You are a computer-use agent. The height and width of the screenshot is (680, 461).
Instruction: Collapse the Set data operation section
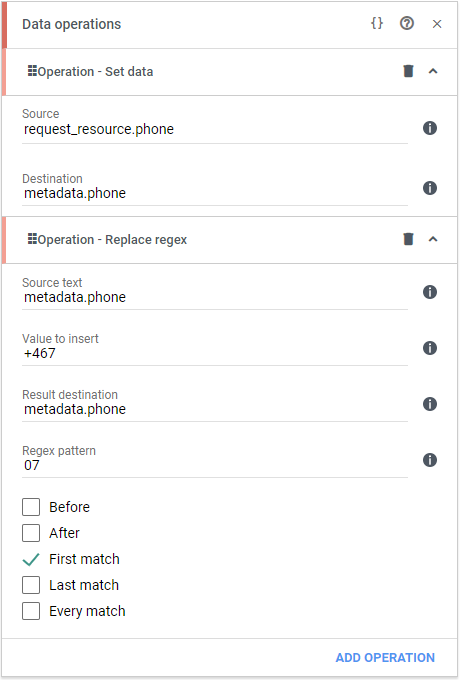[x=433, y=71]
